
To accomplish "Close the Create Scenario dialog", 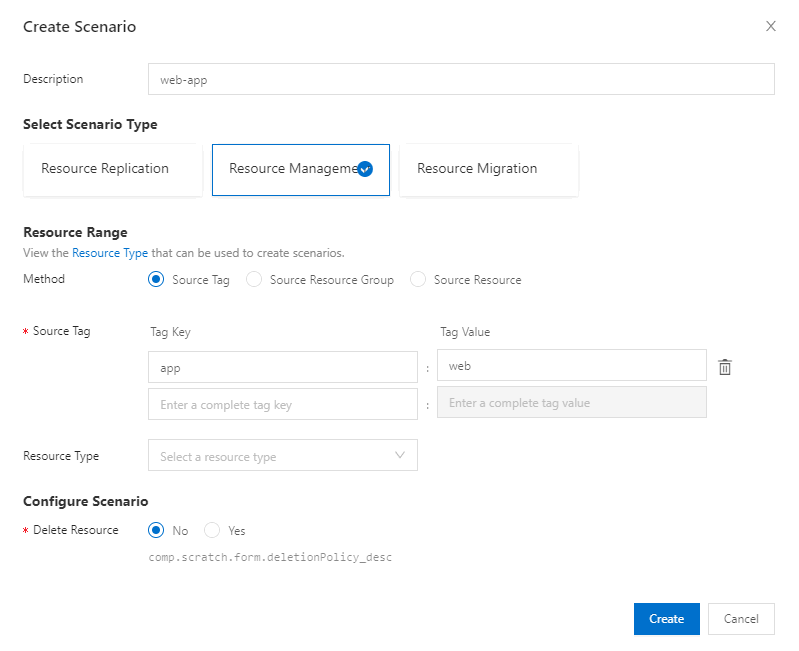I will [770, 26].
